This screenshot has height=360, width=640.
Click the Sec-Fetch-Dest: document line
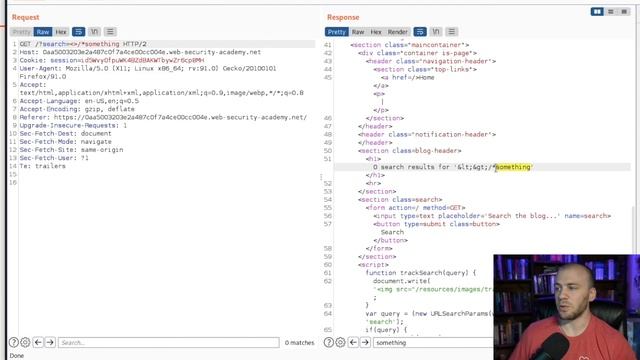65,133
